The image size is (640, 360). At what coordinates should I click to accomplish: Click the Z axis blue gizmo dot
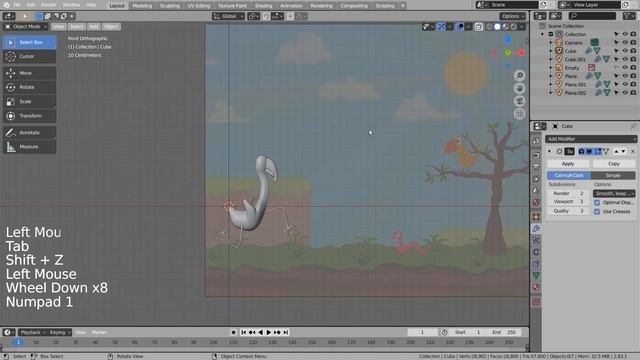coord(508,39)
